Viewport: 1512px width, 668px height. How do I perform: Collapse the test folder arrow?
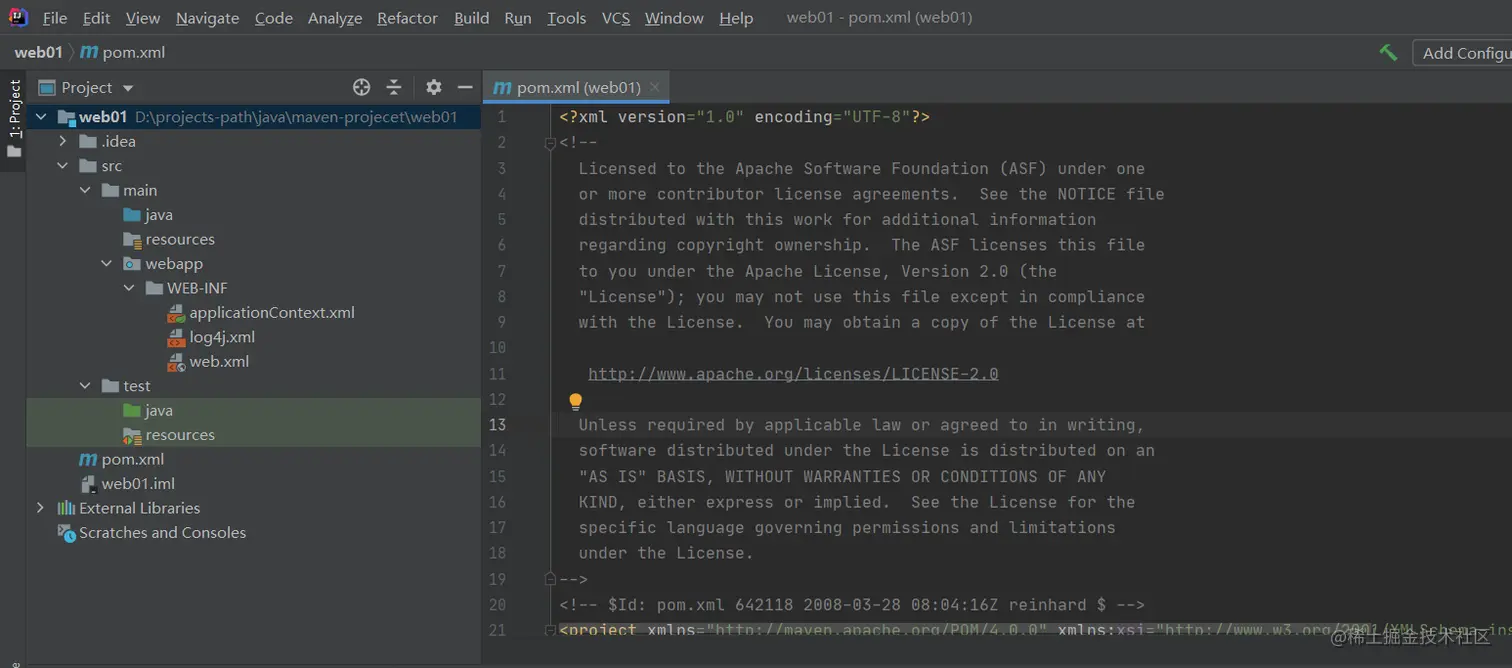coord(85,386)
